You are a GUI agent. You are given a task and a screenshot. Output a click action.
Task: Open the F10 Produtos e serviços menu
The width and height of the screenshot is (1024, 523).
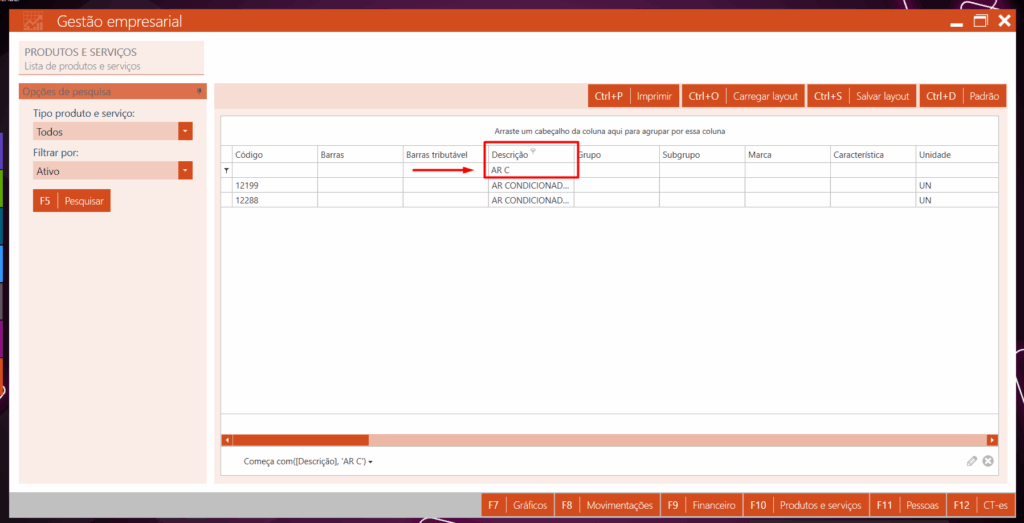tap(805, 505)
